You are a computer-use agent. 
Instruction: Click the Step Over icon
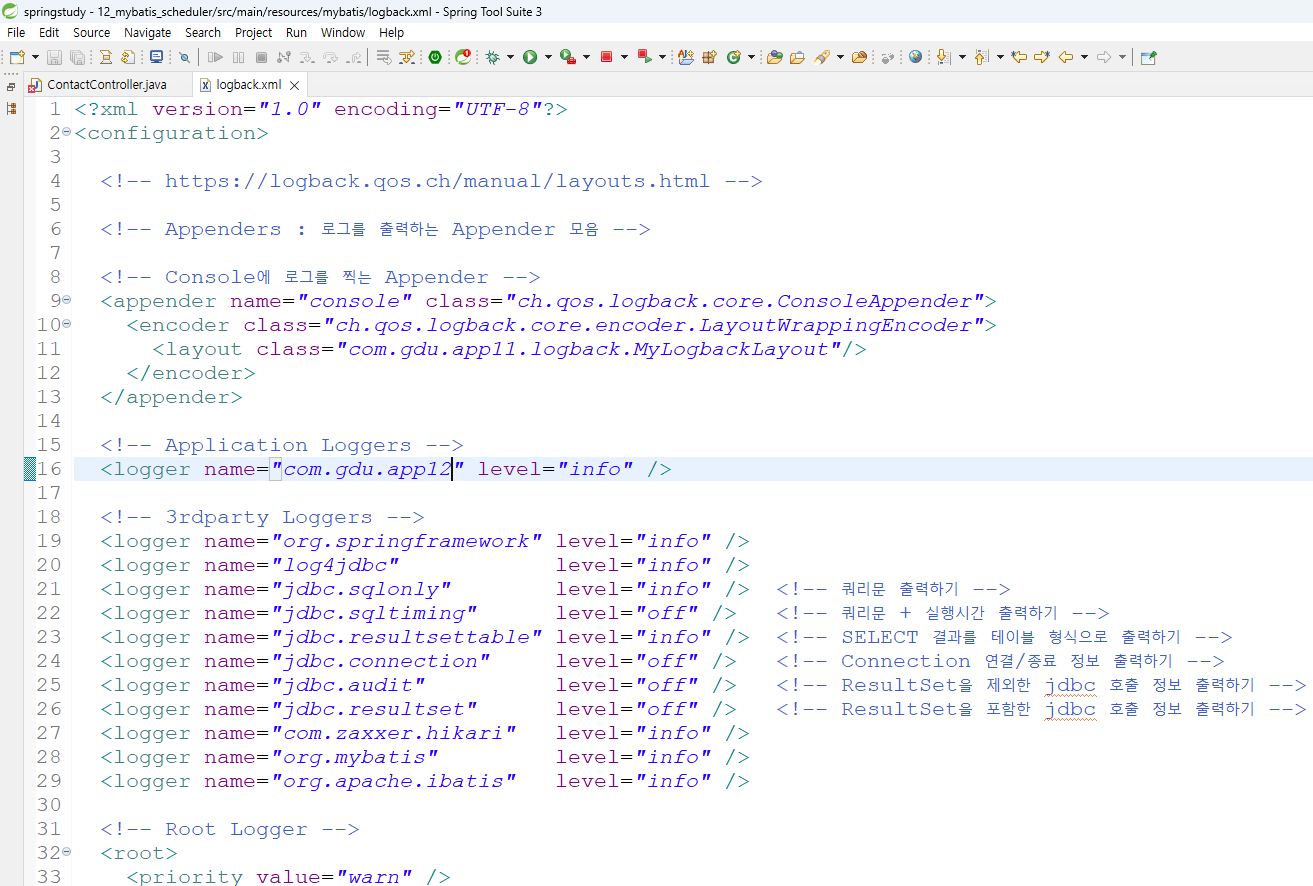coord(330,57)
